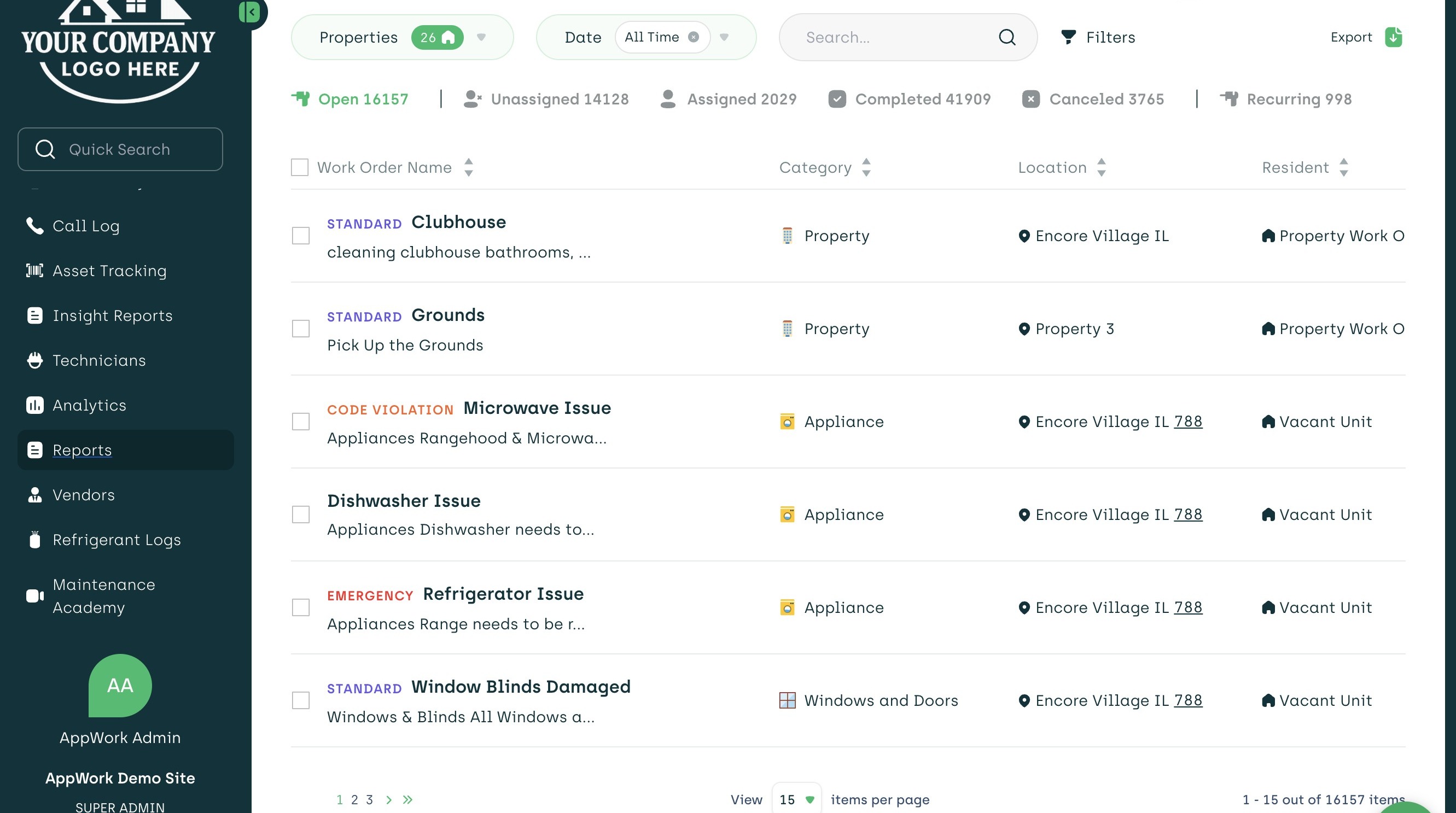The width and height of the screenshot is (1456, 813).
Task: Open Technicians hard-hat icon in sidebar
Action: coord(34,360)
